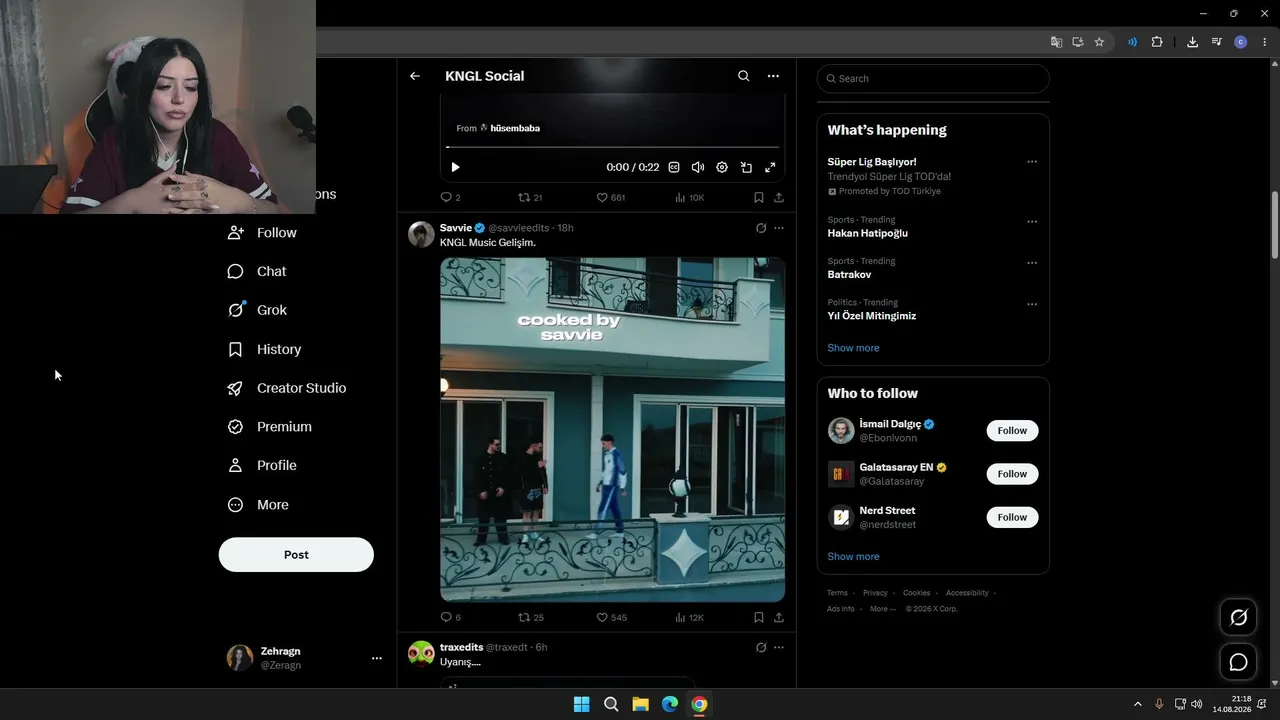Image resolution: width=1280 pixels, height=720 pixels.
Task: Repost the post with 21 reposts
Action: (530, 198)
